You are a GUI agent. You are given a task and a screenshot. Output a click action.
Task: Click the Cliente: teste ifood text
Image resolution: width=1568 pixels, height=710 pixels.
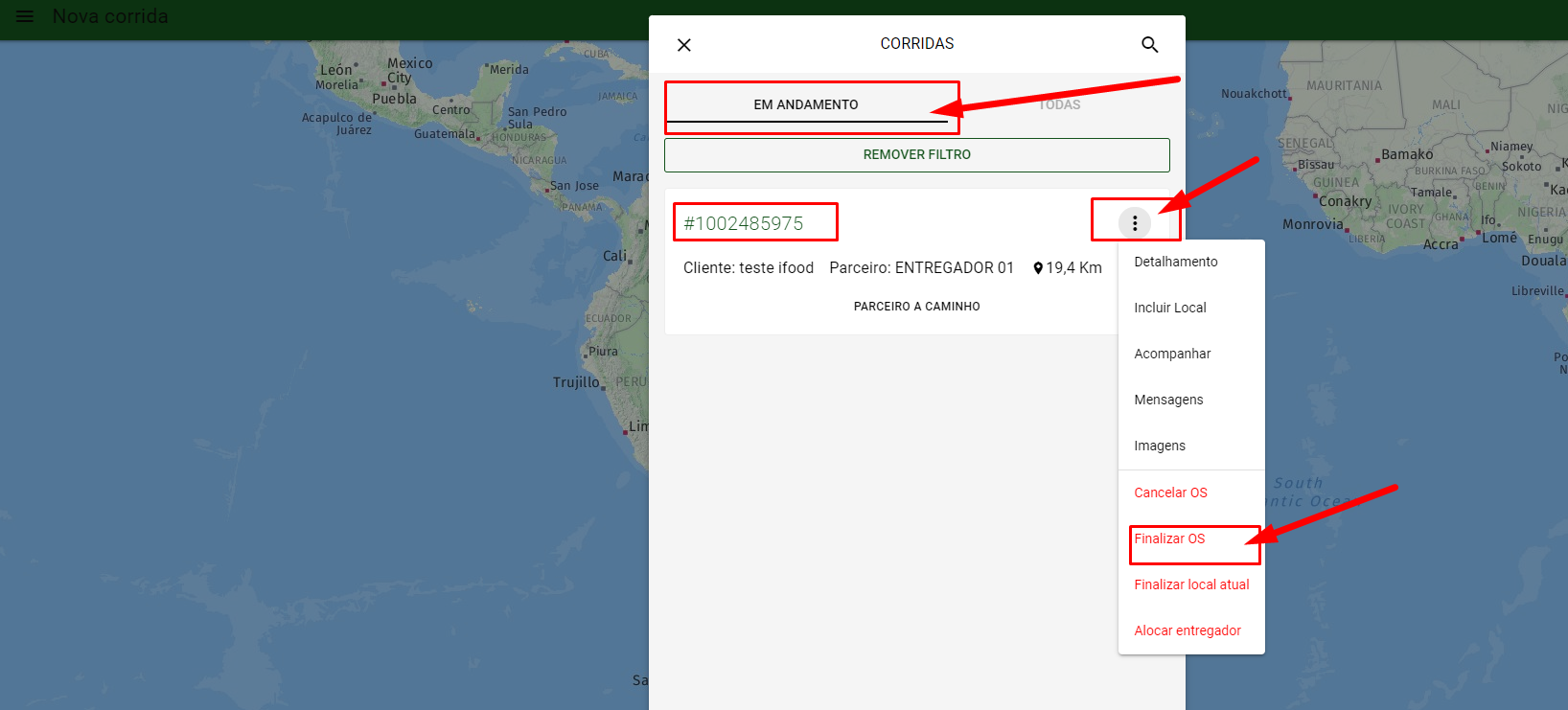tap(749, 268)
